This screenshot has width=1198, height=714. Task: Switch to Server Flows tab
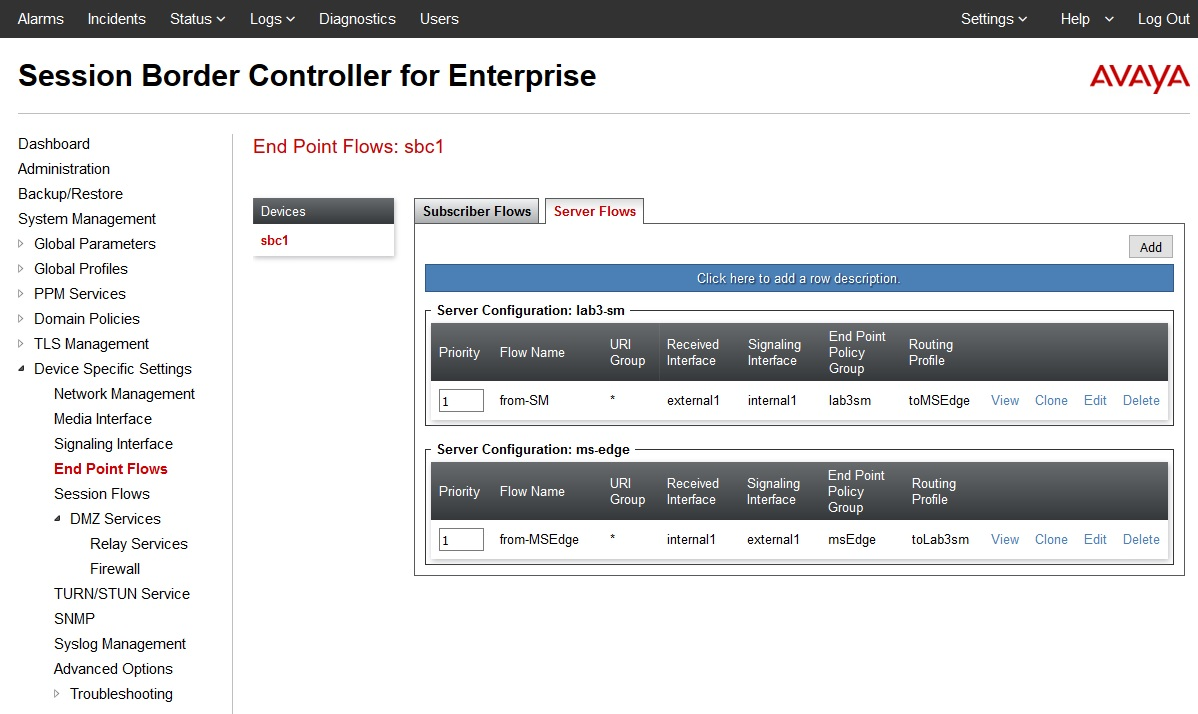click(594, 212)
